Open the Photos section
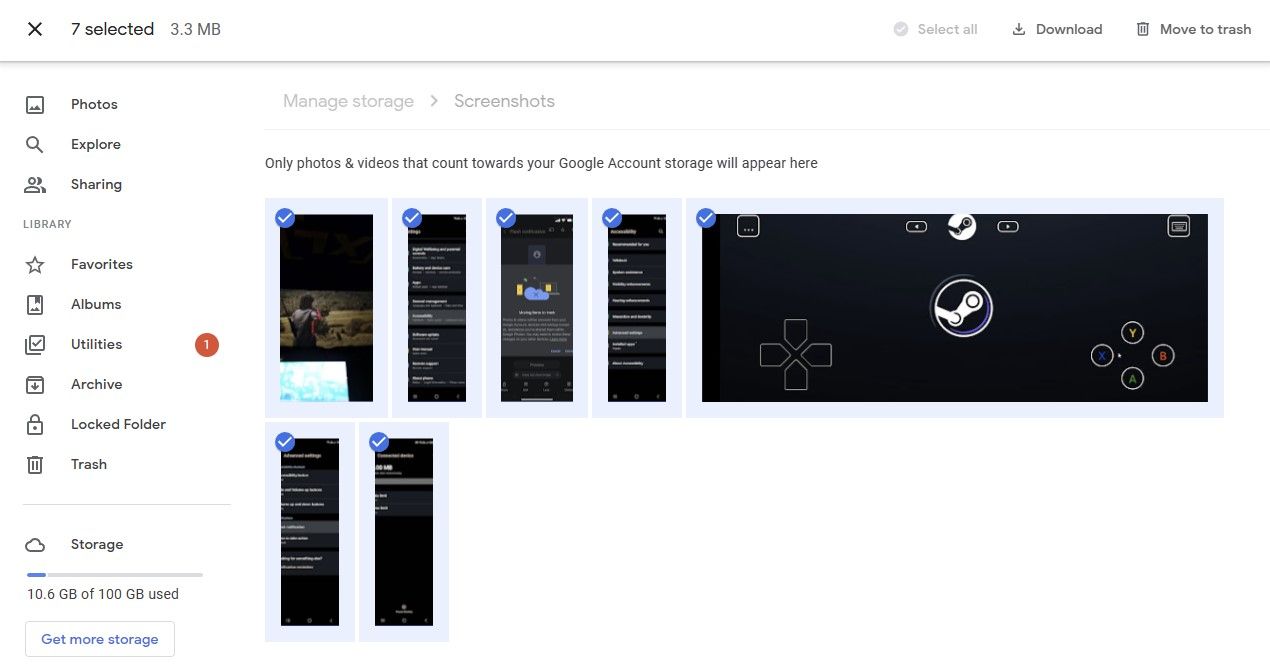This screenshot has height=669, width=1270. click(93, 104)
